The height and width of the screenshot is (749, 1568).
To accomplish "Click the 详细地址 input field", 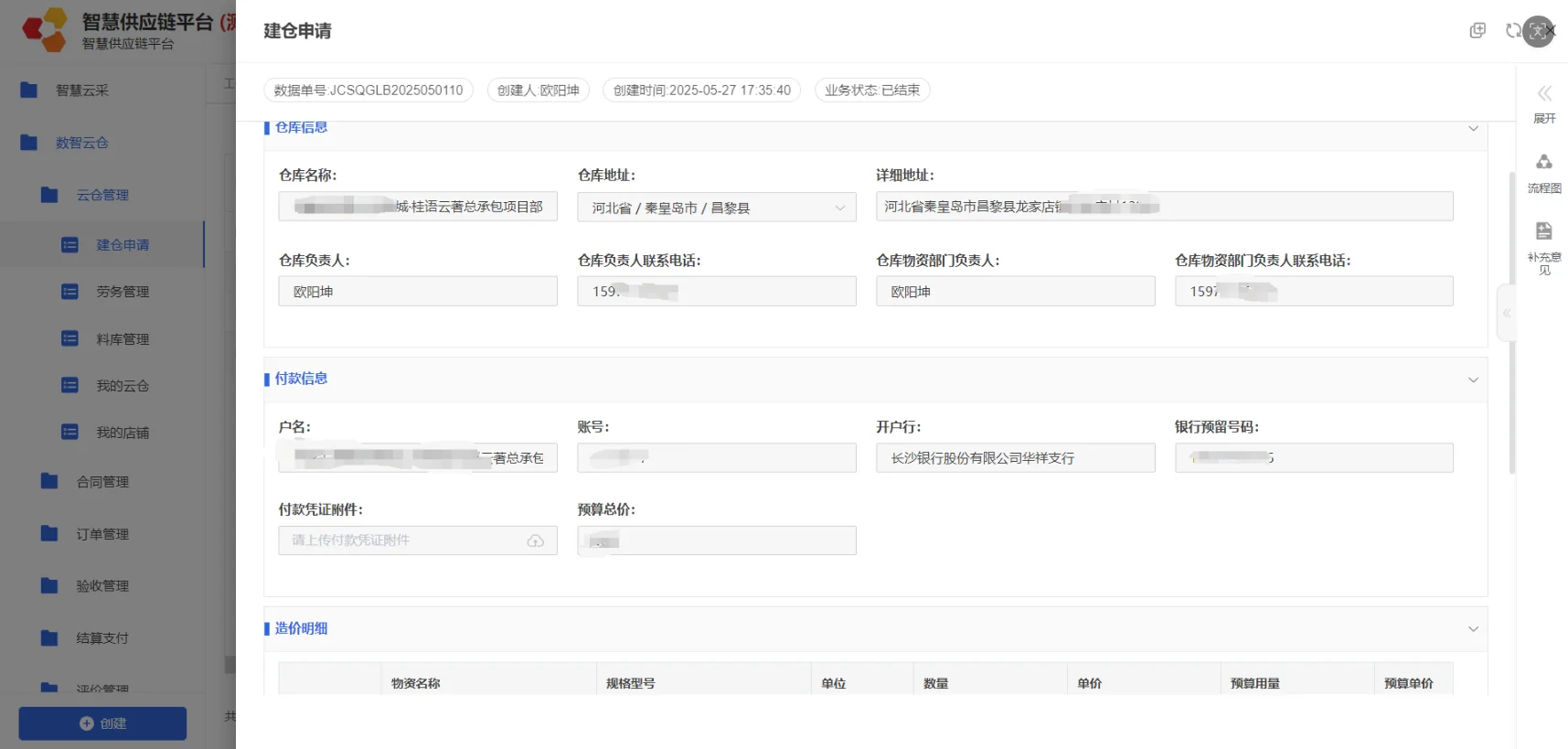I will point(1165,206).
